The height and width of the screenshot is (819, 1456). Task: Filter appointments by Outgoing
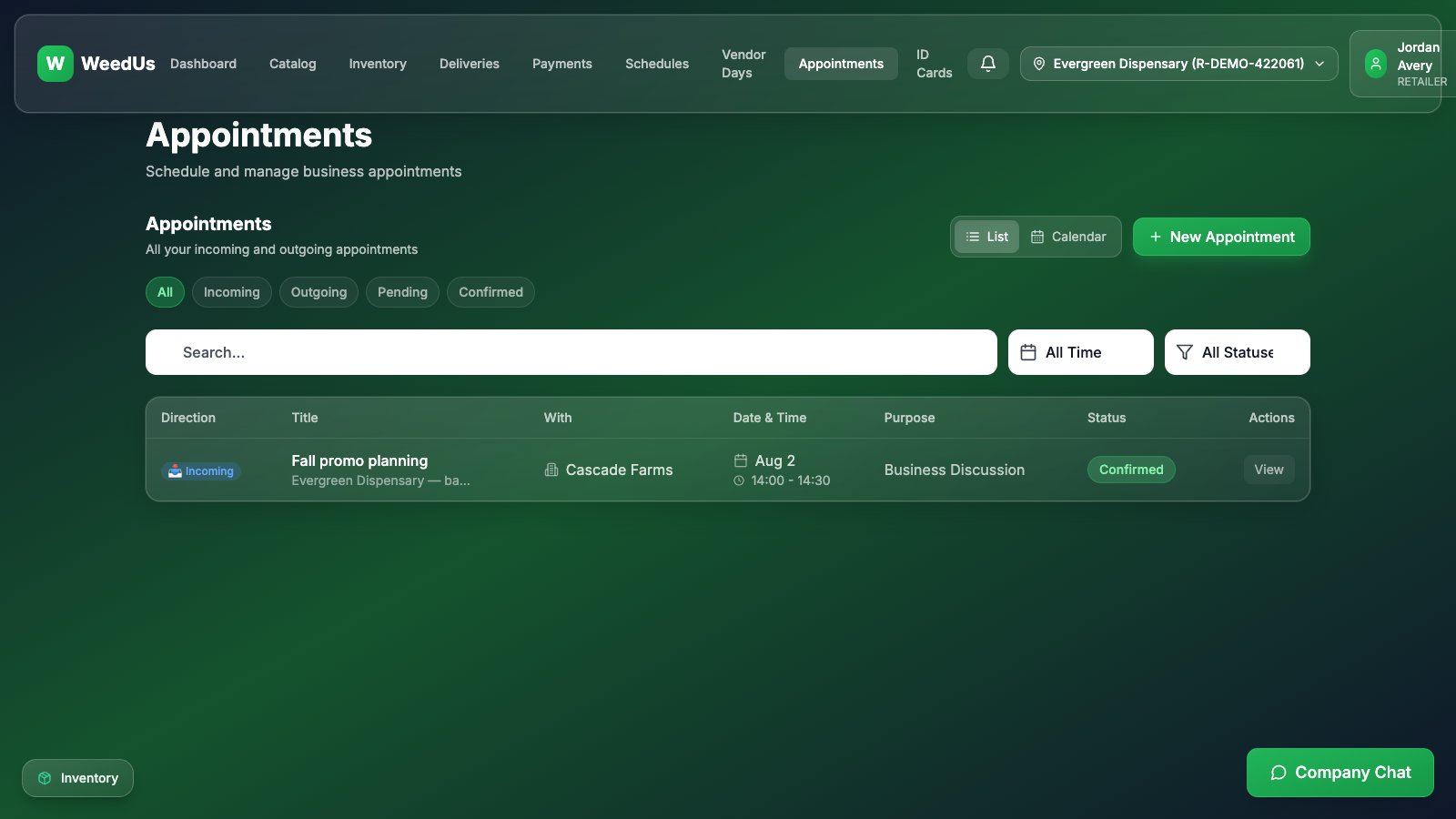(318, 292)
